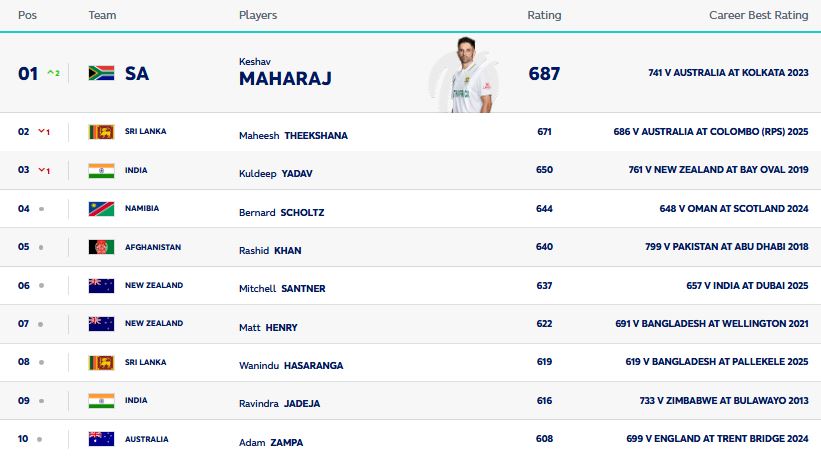The height and width of the screenshot is (456, 821).
Task: Click the Pos column header
Action: tap(27, 15)
